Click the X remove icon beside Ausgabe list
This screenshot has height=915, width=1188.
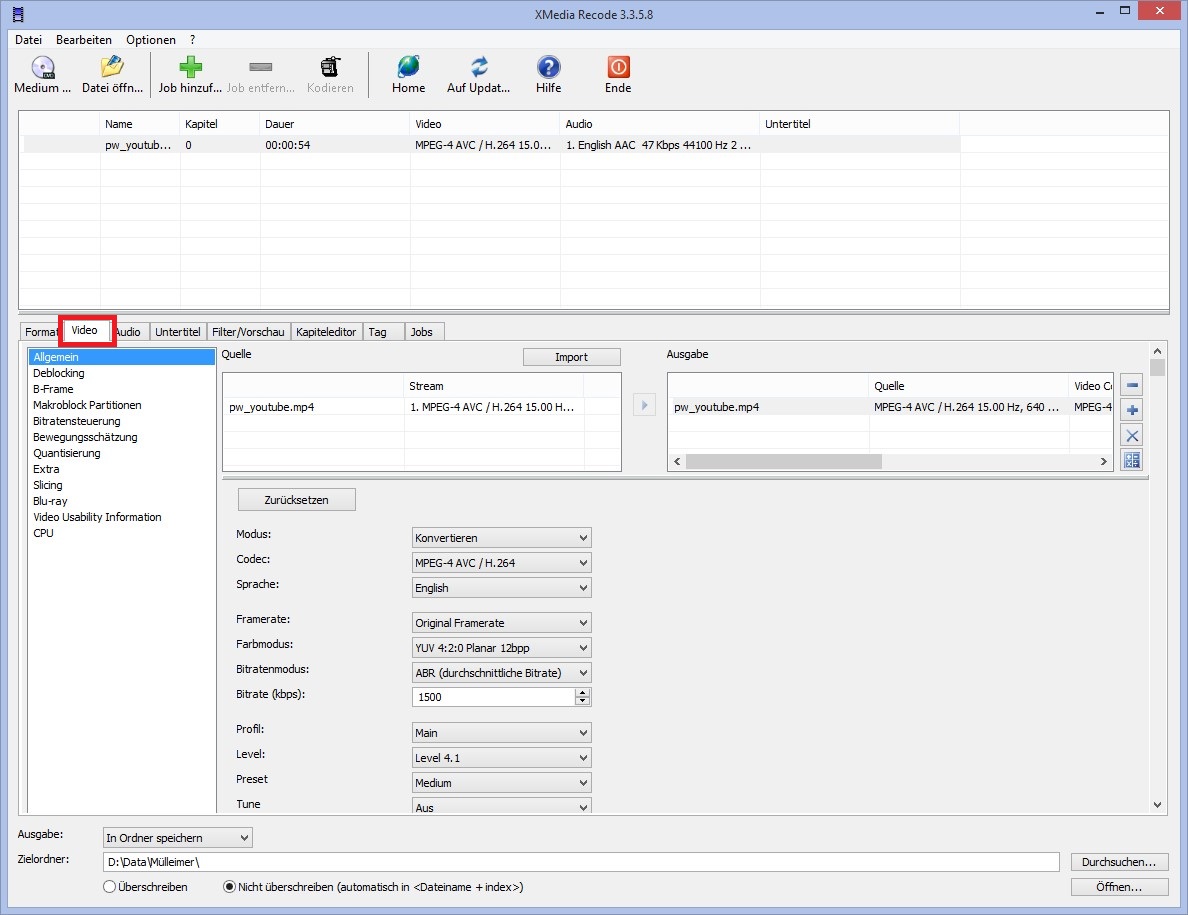tap(1132, 435)
